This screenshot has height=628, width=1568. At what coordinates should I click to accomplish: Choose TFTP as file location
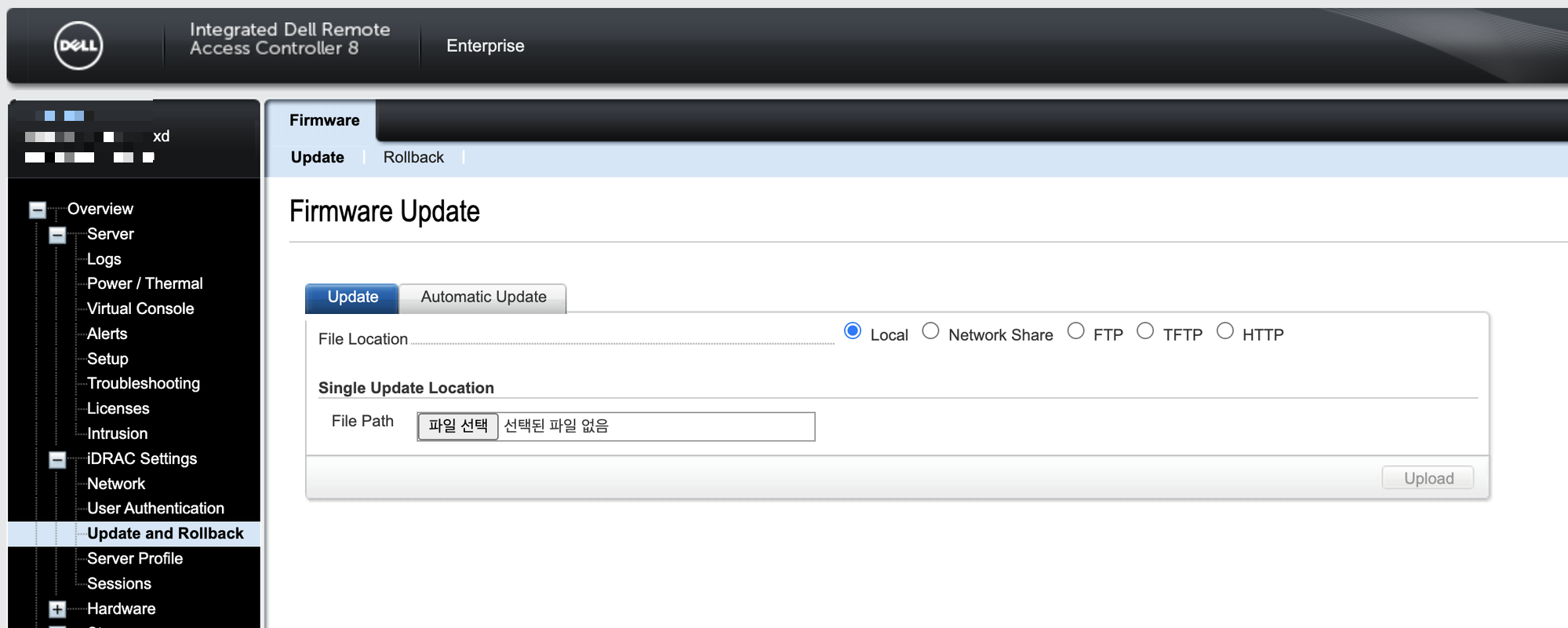[1145, 331]
